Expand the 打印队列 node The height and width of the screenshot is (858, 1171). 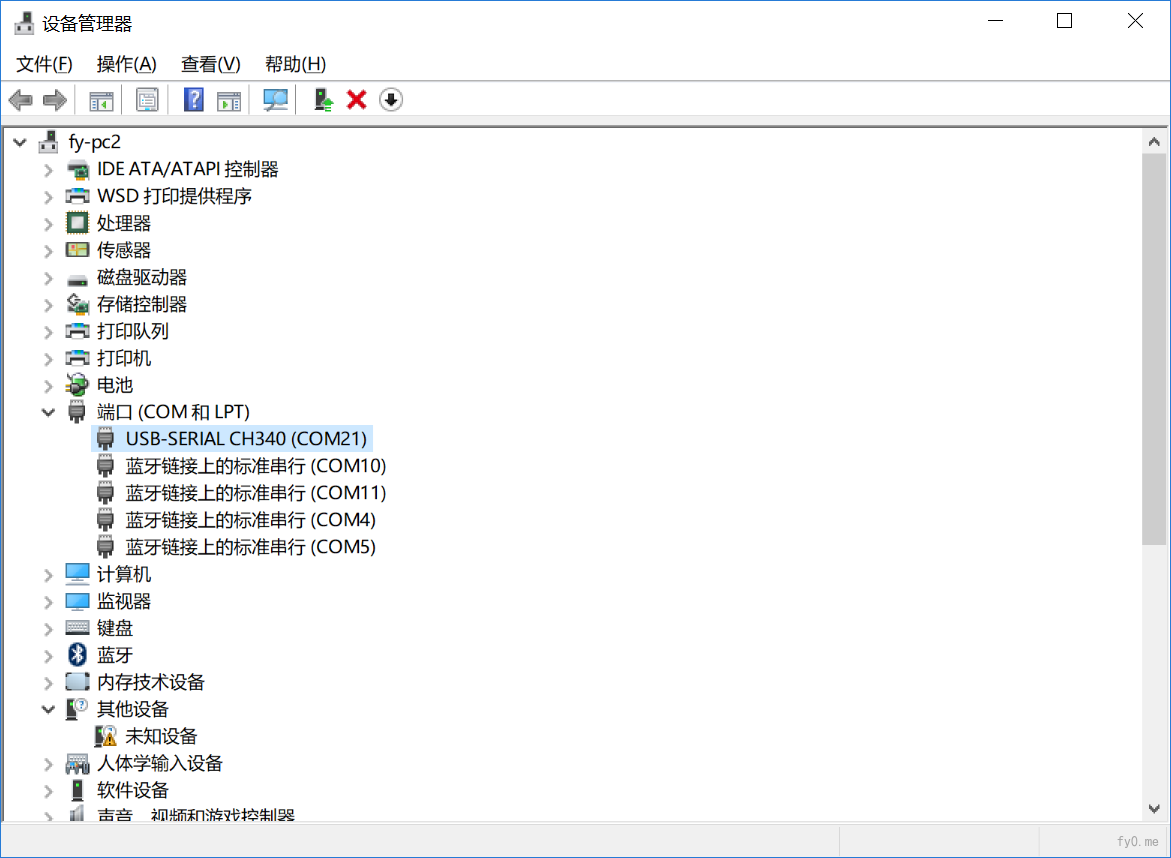[x=49, y=332]
